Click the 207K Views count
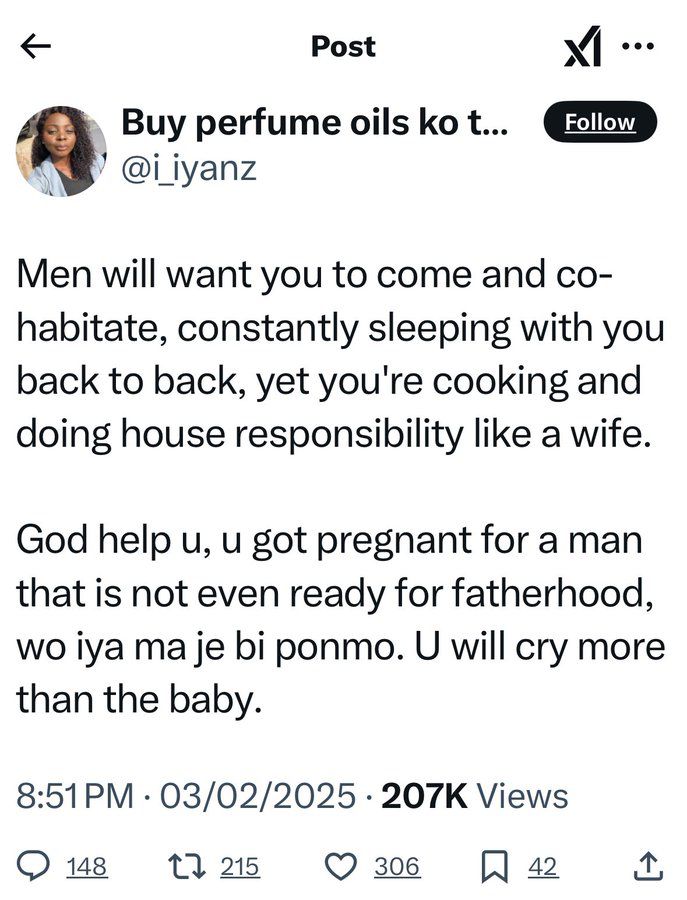The height and width of the screenshot is (900, 687). [476, 796]
